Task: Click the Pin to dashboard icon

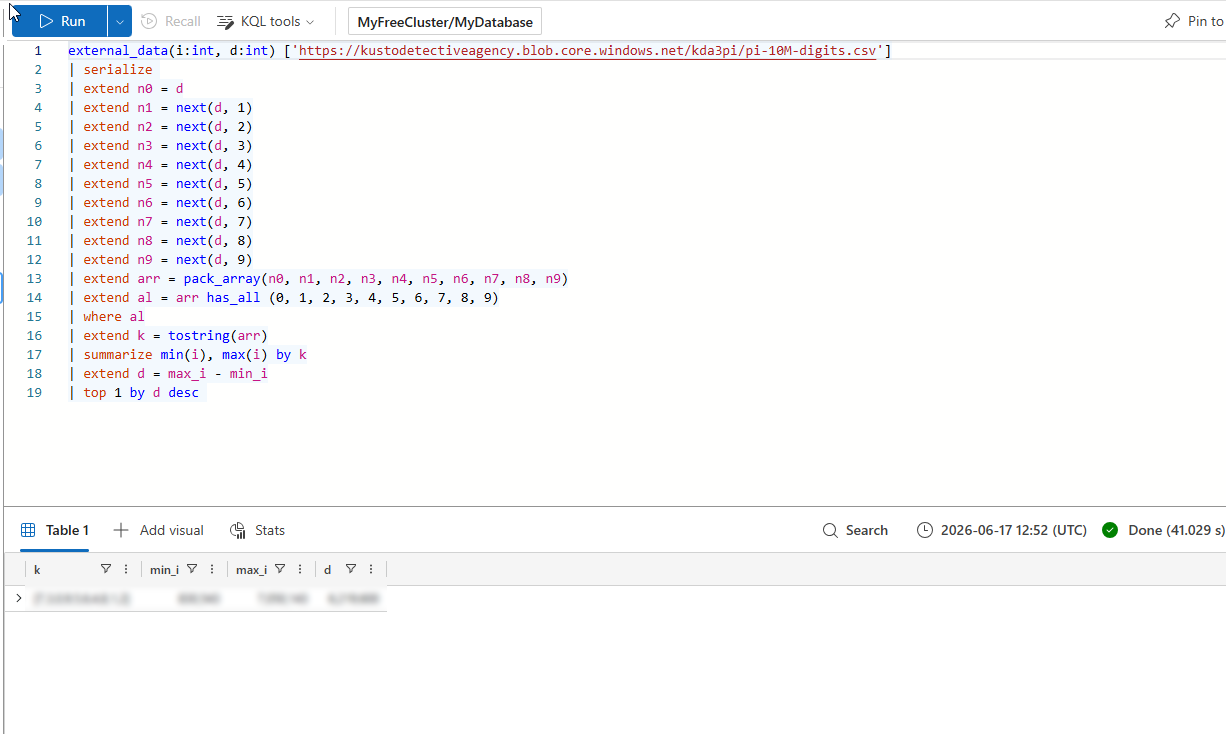Action: (1172, 21)
